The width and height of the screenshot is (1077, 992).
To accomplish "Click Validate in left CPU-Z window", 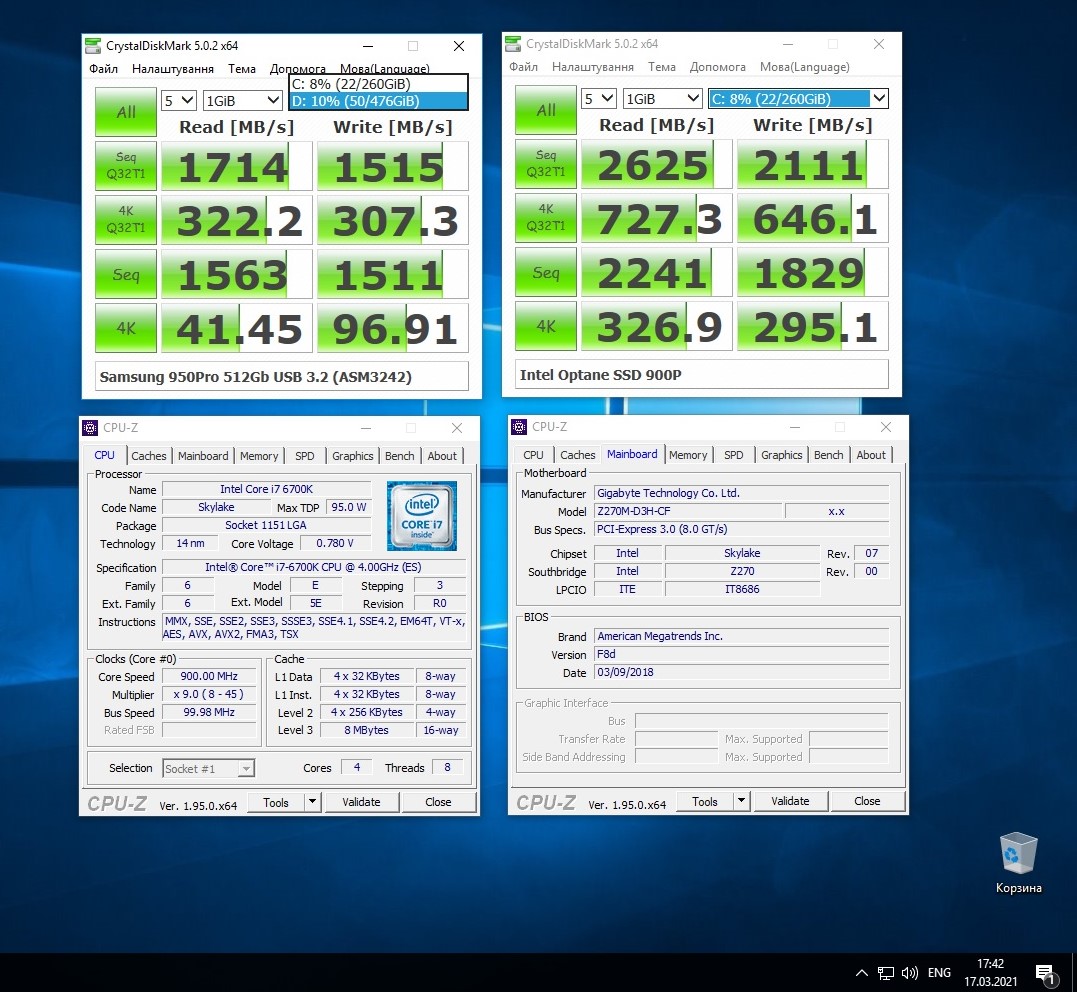I will point(361,802).
